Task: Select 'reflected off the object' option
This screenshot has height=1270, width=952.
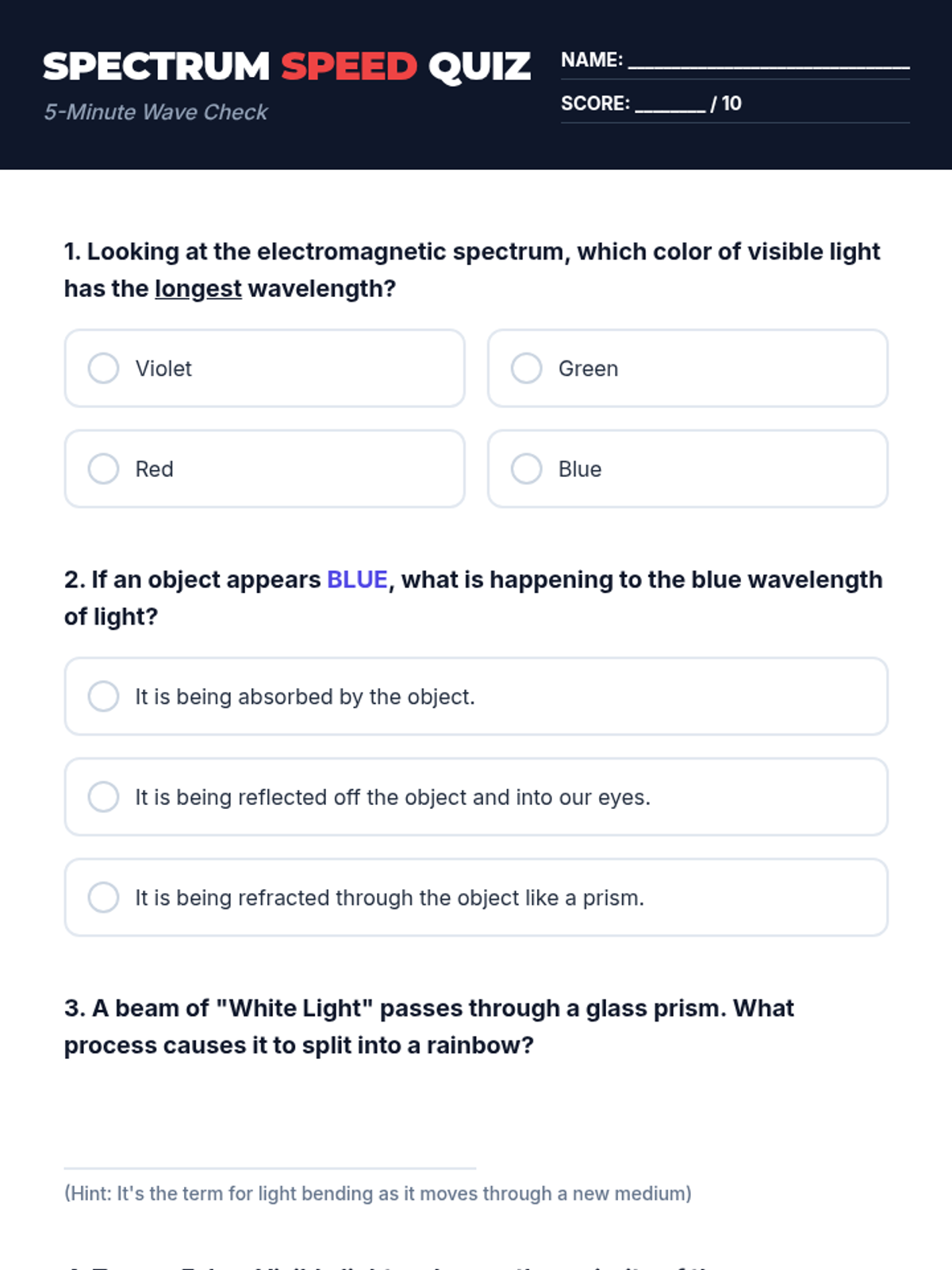Action: pos(103,797)
